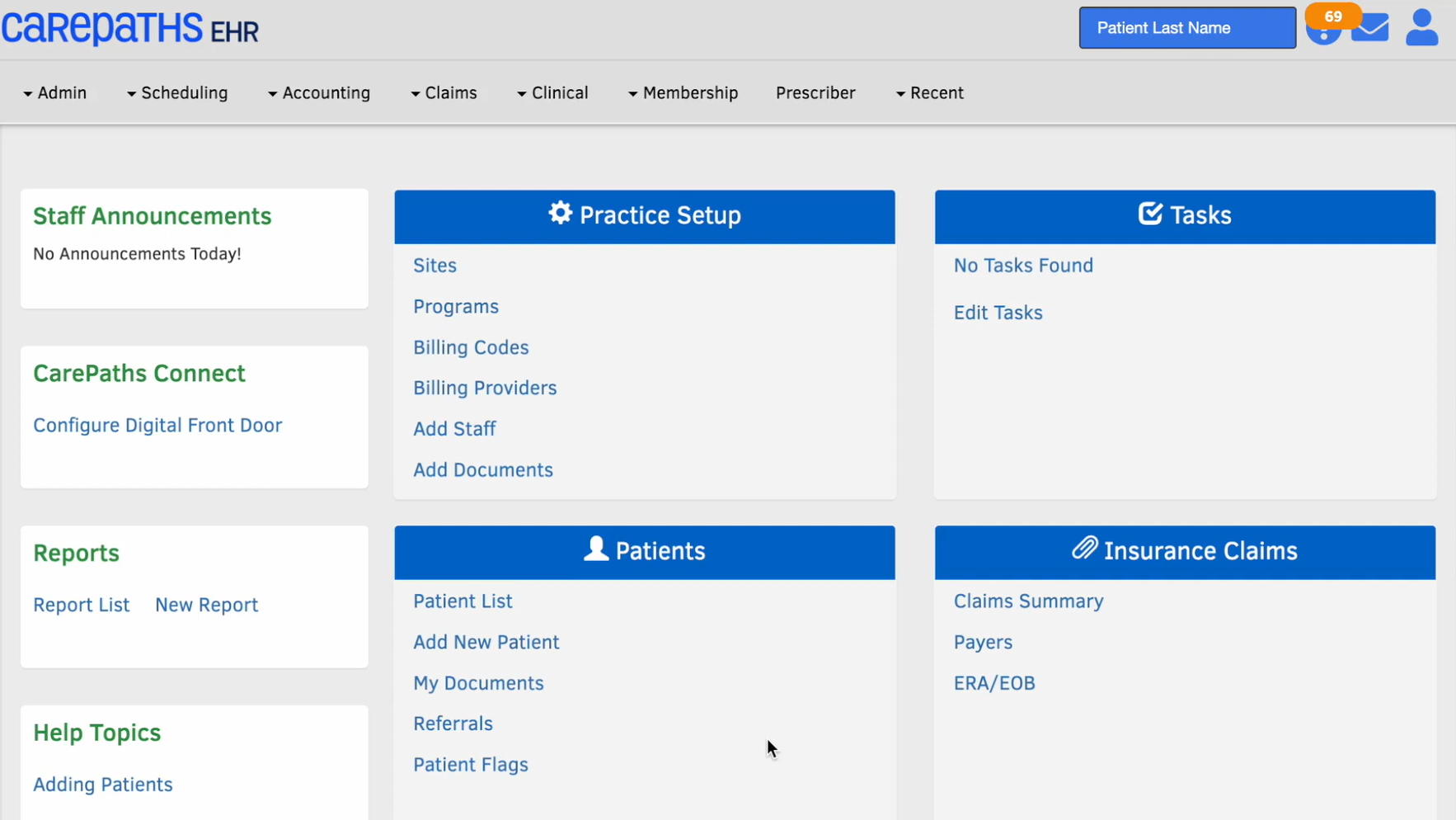Expand the Accounting dropdown
Screen dimensions: 1456x820
[319, 93]
